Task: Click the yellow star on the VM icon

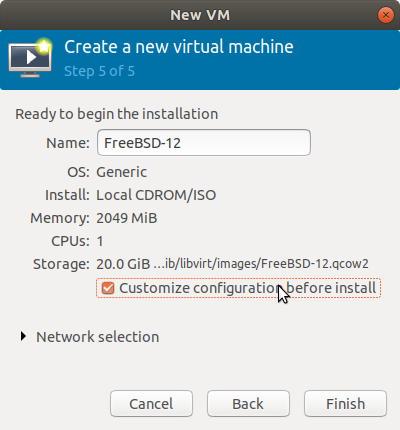Action: 44,46
